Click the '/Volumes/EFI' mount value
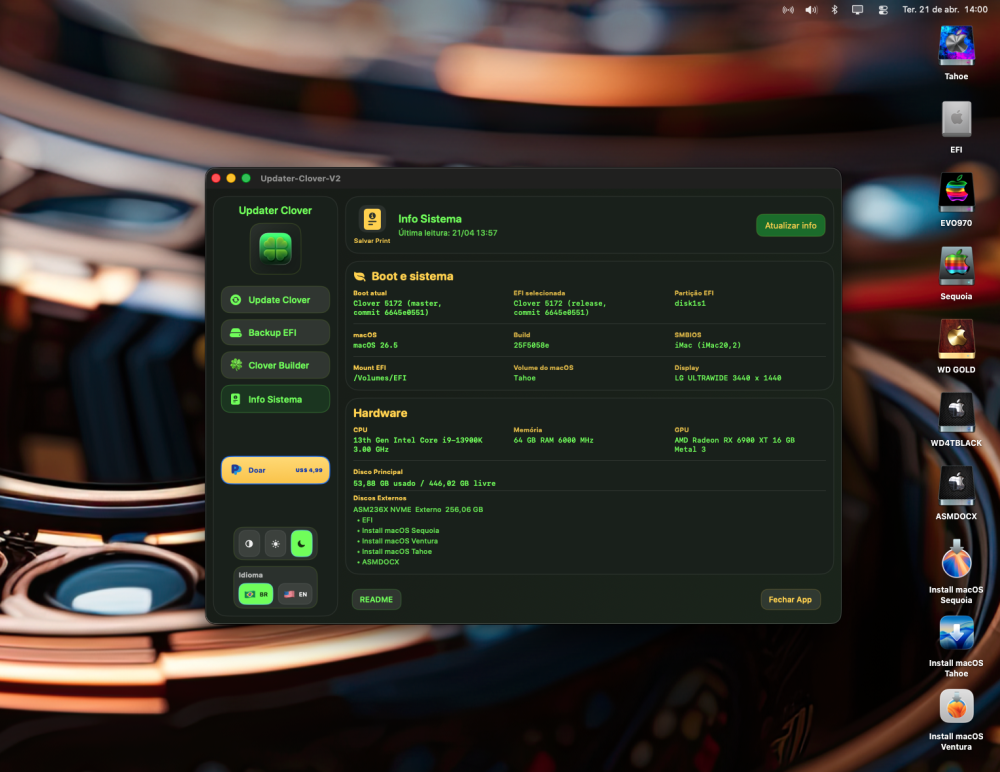The height and width of the screenshot is (772, 1000). coord(380,378)
